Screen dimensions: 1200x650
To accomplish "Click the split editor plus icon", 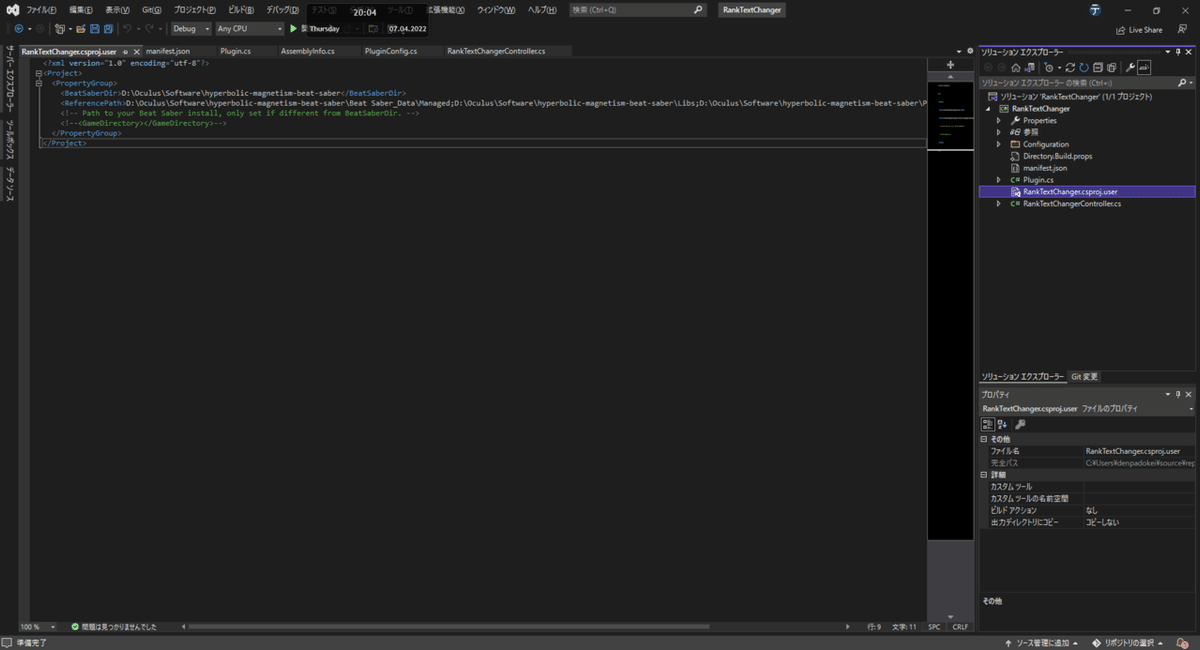I will coord(950,64).
